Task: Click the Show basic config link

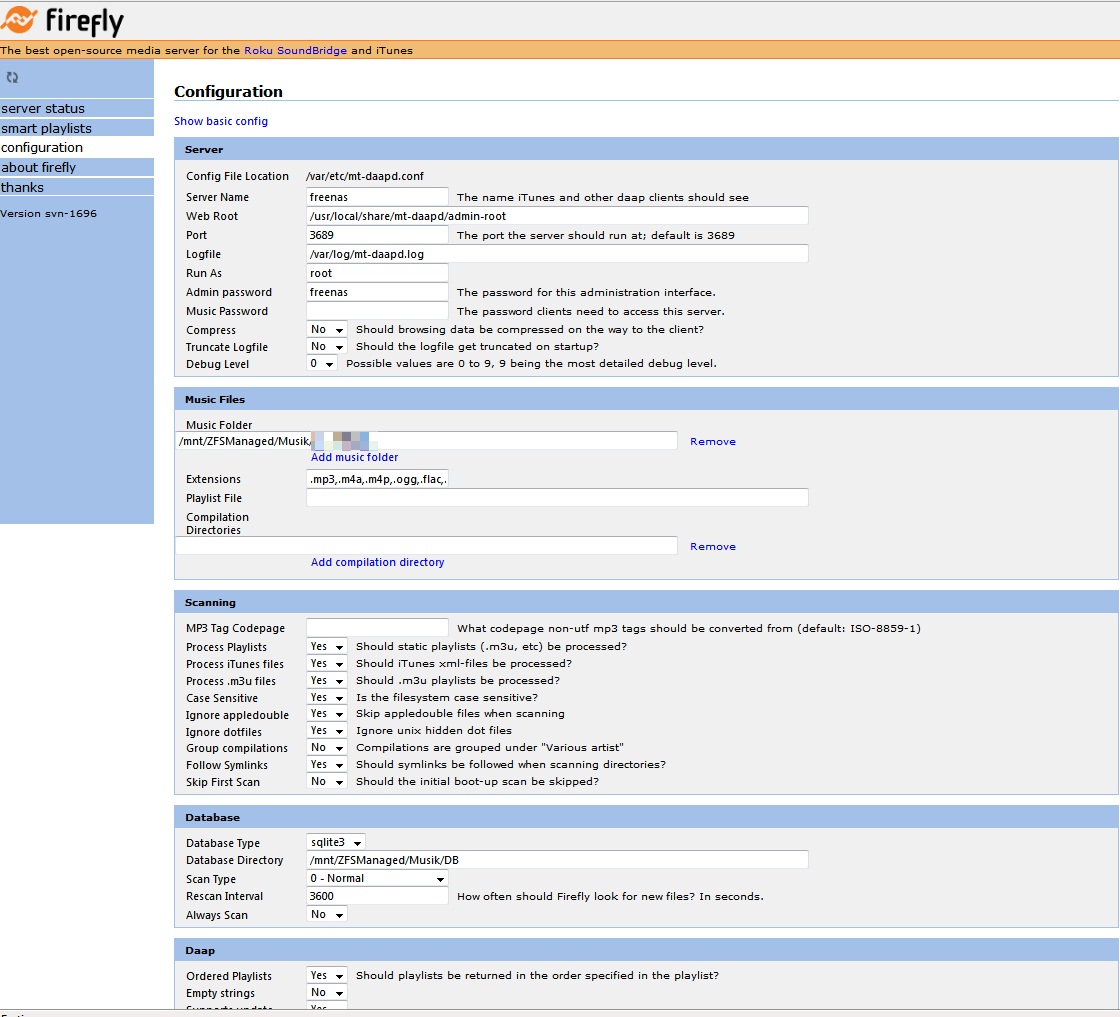Action: click(221, 121)
